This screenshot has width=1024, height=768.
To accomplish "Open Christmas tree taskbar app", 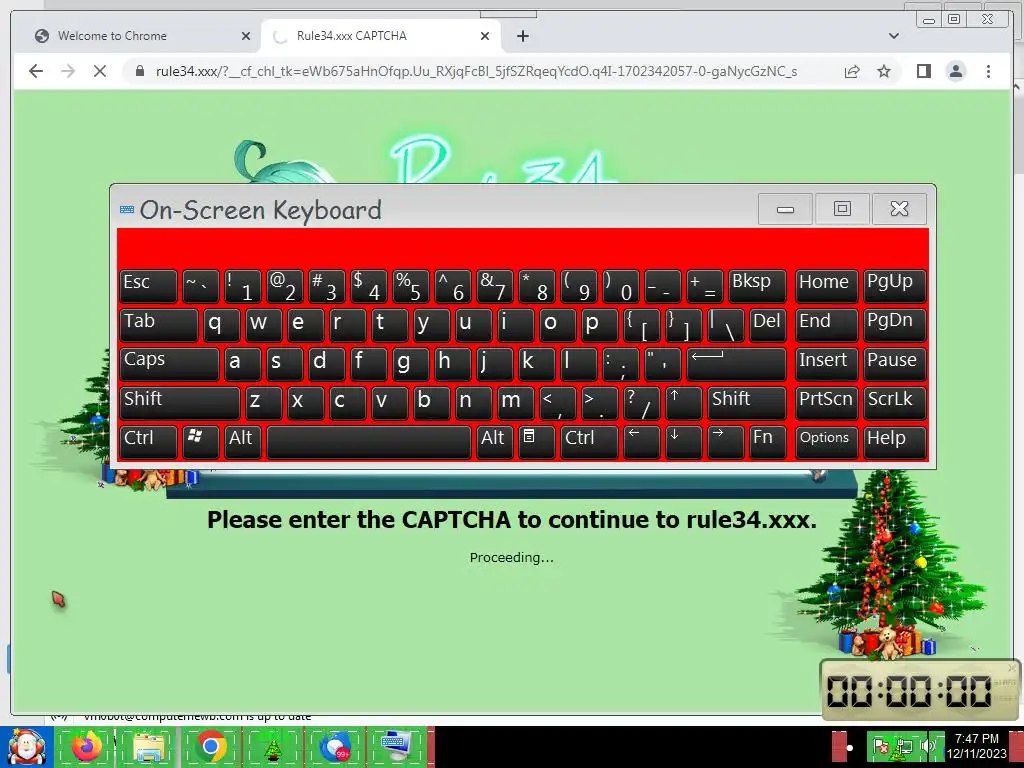I will click(273, 747).
